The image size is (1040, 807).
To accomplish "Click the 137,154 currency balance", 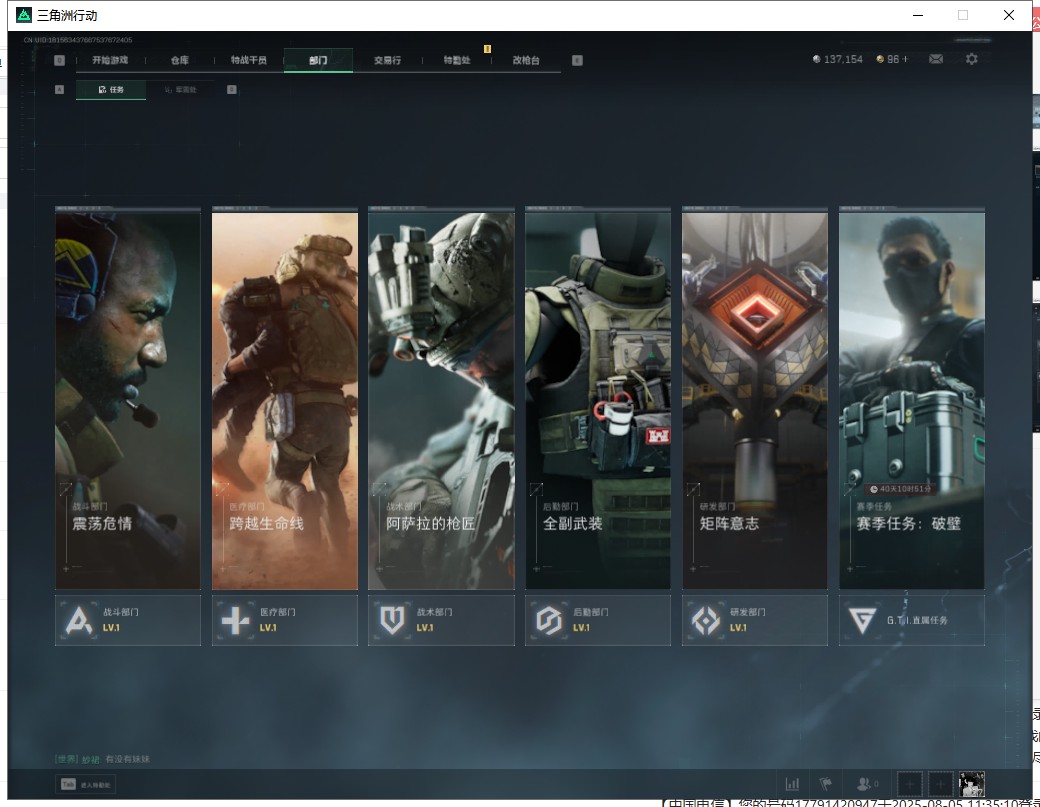I will pos(838,59).
